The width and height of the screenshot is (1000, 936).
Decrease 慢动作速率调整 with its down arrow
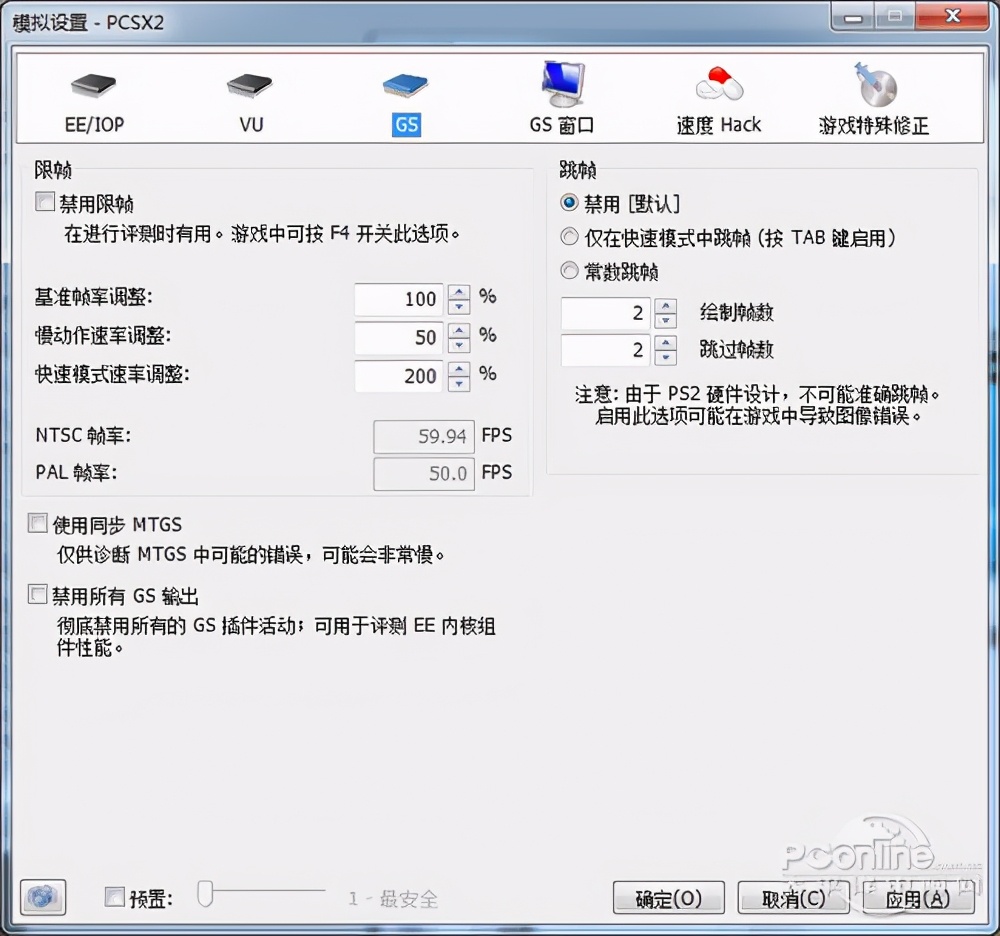[x=458, y=343]
